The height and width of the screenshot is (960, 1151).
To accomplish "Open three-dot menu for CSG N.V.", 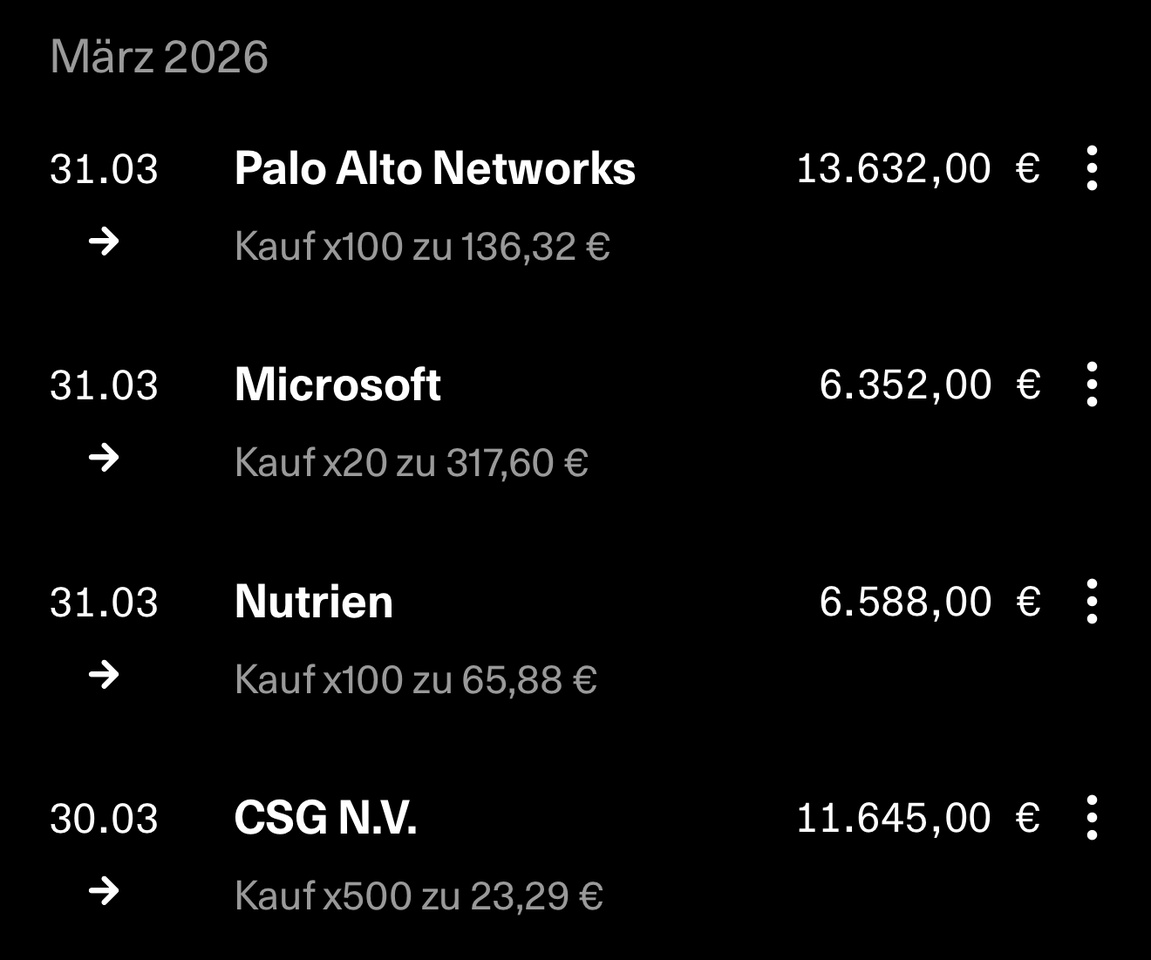I will 1091,818.
